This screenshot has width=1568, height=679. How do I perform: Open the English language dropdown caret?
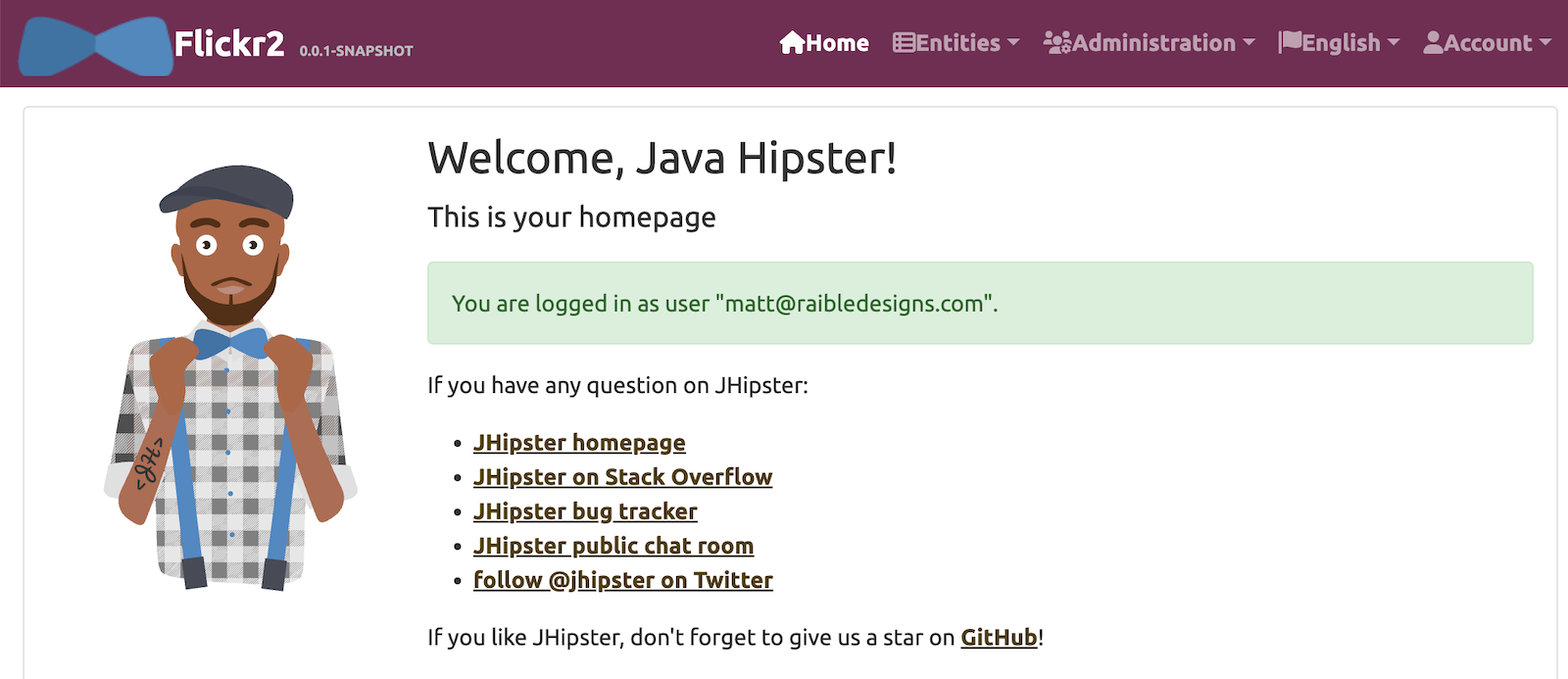1394,43
